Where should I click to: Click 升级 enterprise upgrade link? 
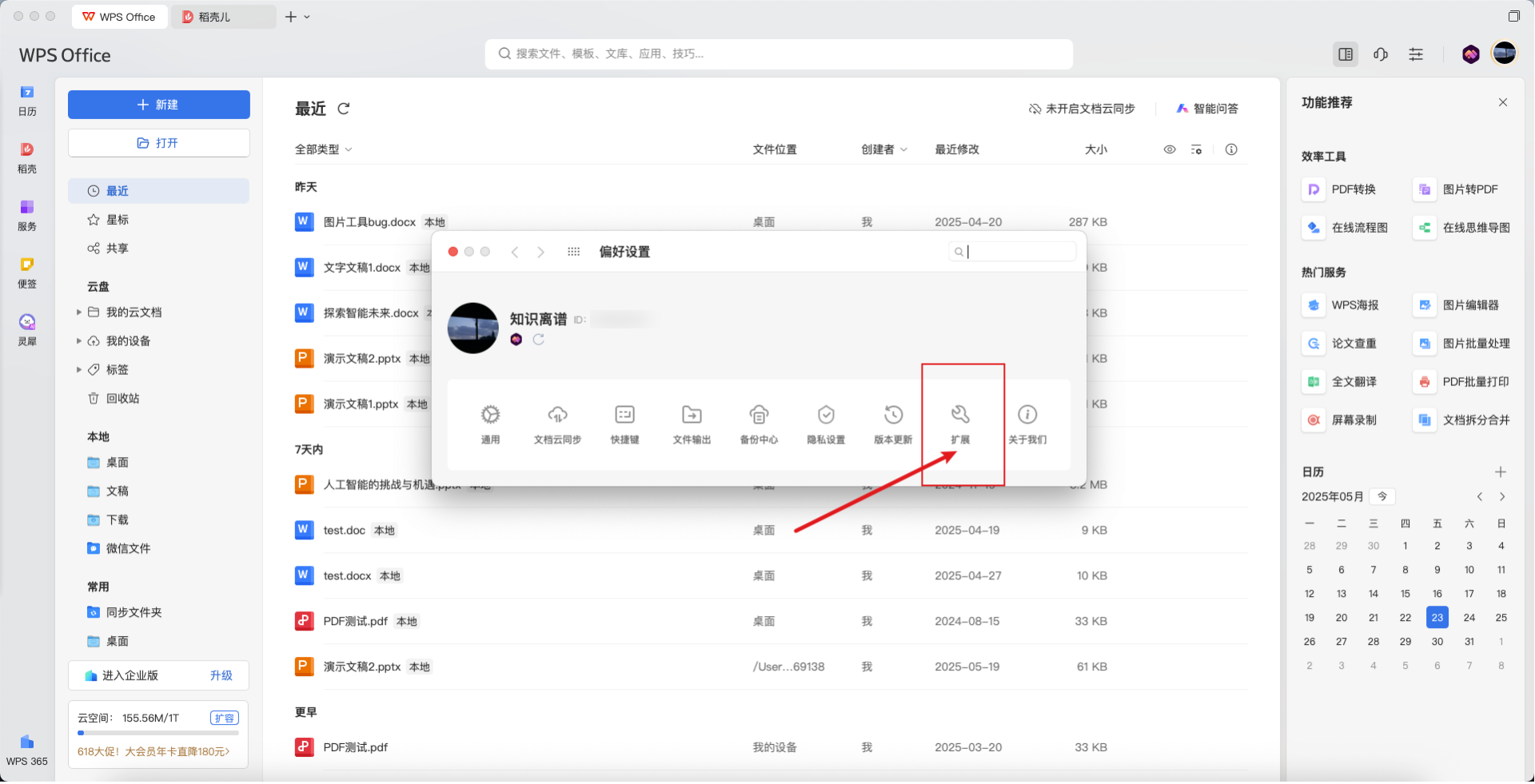(x=221, y=676)
